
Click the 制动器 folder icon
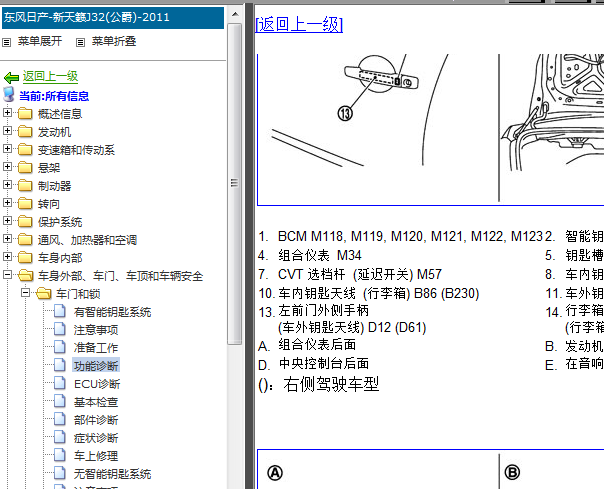point(25,185)
